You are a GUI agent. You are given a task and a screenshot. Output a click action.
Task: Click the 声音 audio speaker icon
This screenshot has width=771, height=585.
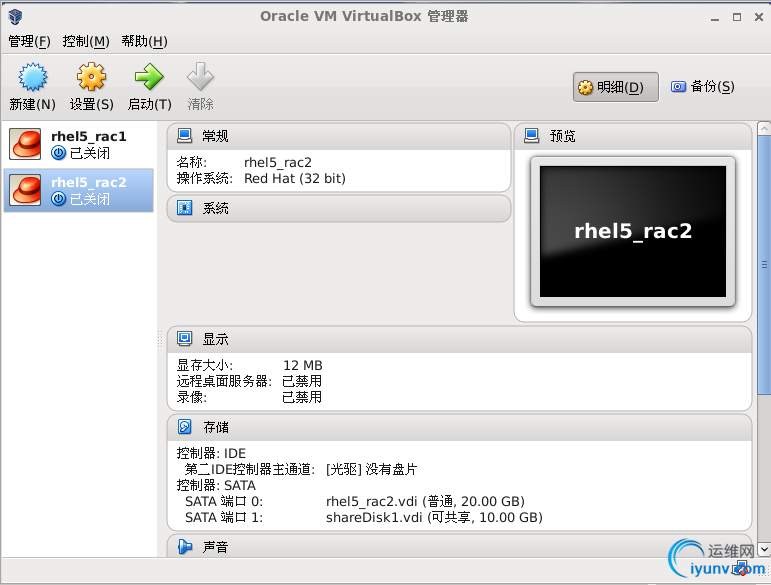pyautogui.click(x=184, y=547)
